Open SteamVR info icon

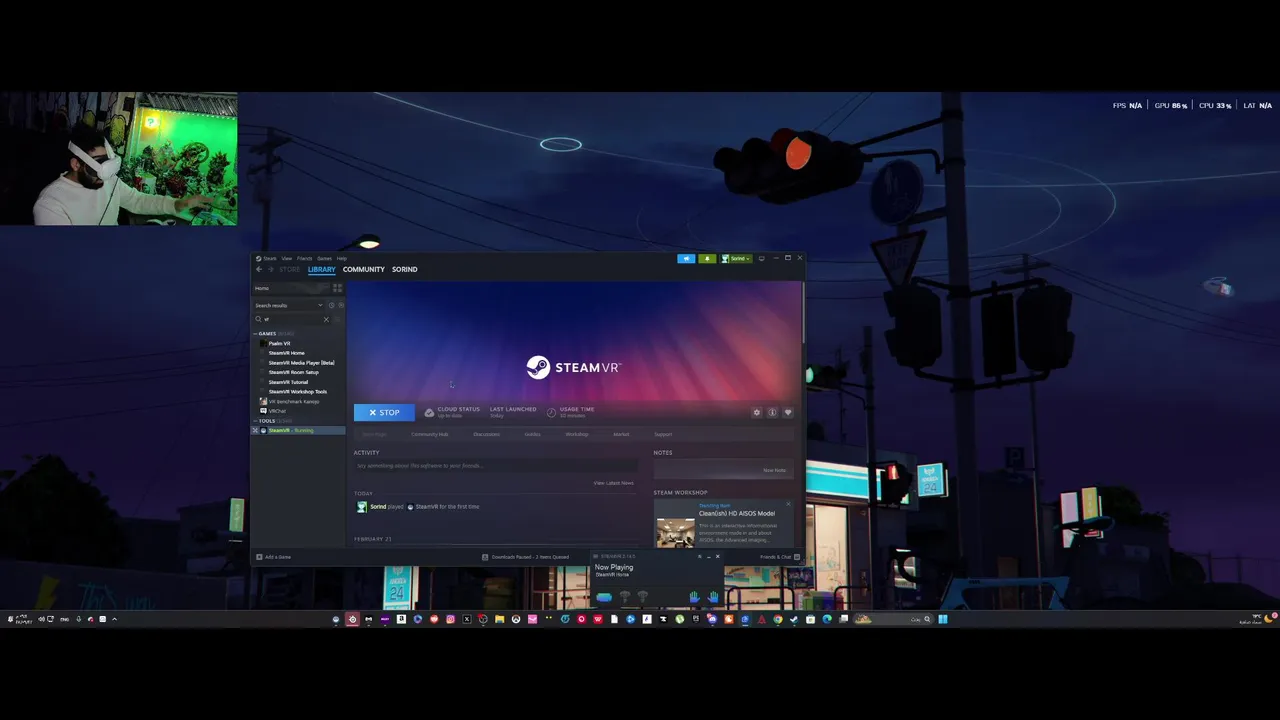point(772,412)
